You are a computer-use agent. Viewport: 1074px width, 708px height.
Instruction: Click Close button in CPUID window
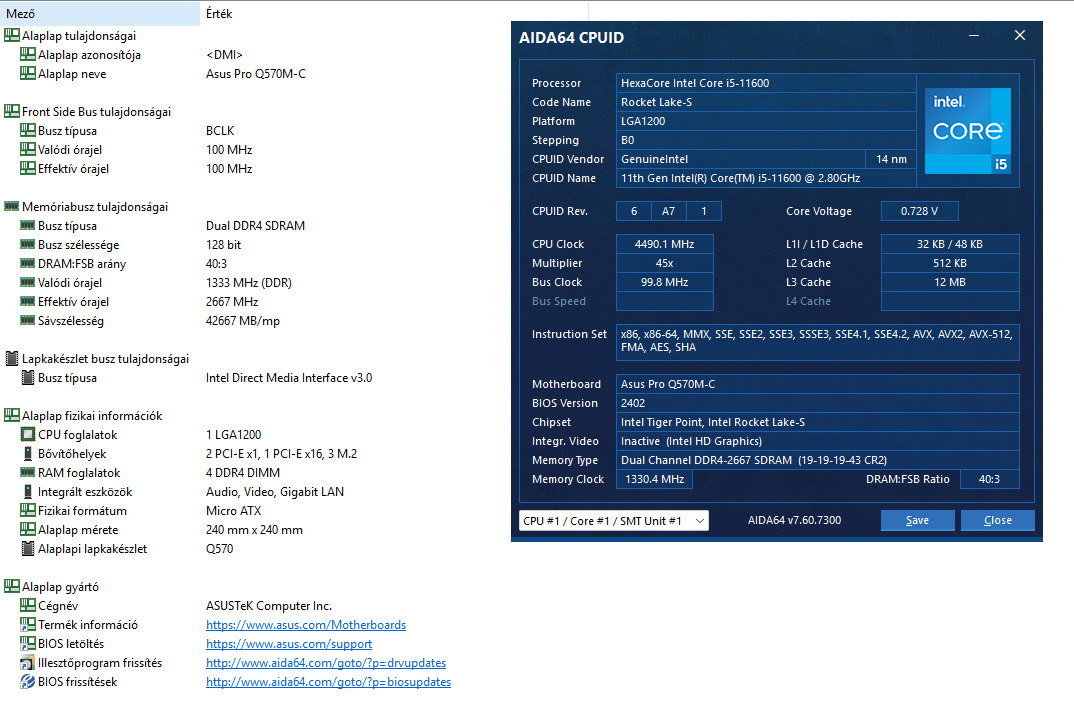[x=997, y=520]
